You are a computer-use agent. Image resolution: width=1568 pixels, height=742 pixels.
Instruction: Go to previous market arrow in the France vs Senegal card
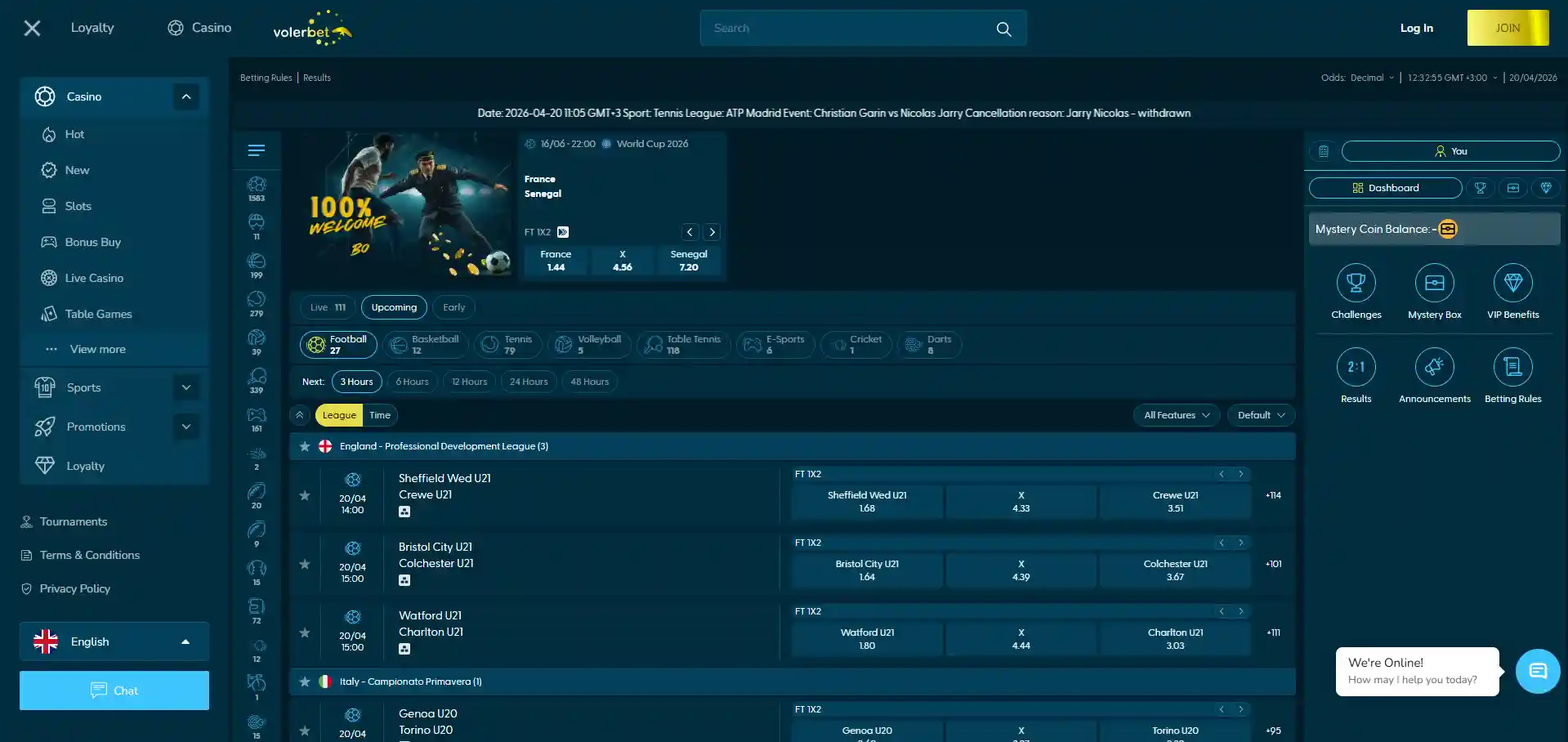[x=690, y=232]
